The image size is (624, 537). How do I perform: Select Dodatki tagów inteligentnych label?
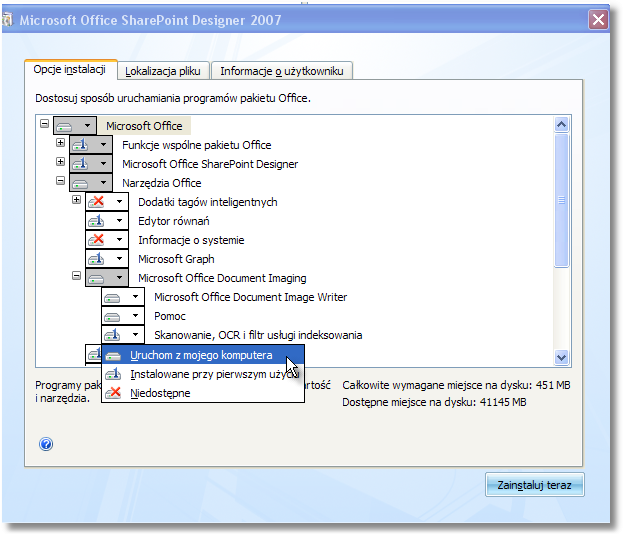[208, 202]
